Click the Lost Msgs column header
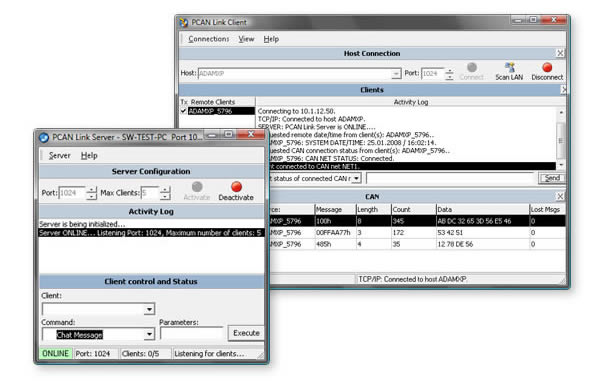The height and width of the screenshot is (384, 600). tap(547, 210)
